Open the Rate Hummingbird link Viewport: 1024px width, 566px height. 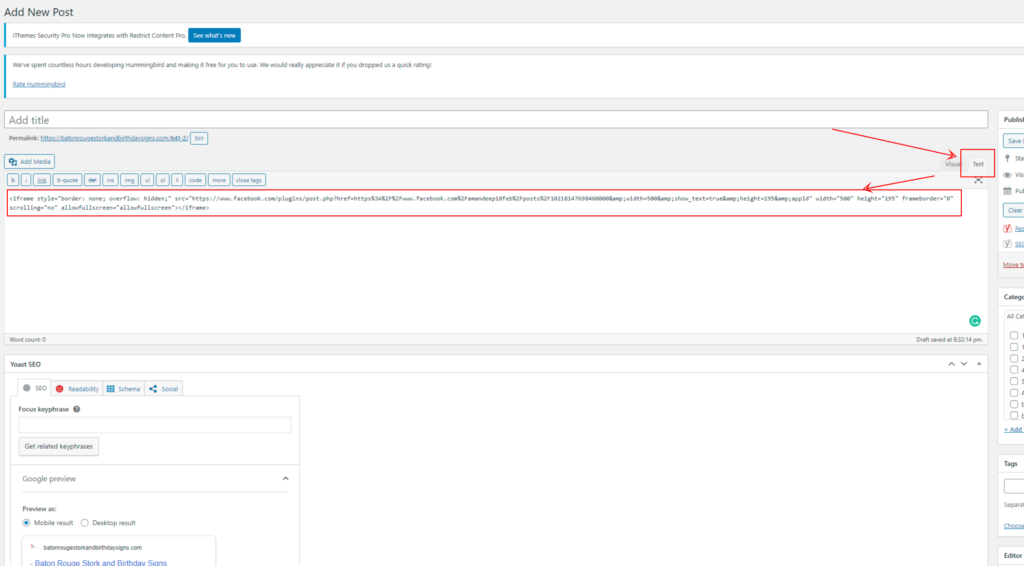[39, 84]
